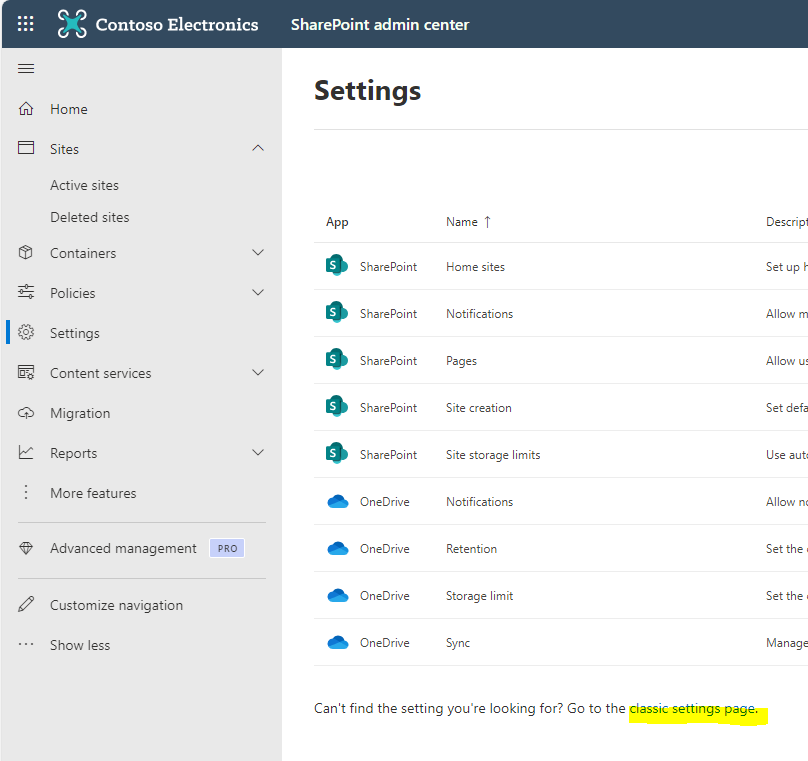808x761 pixels.
Task: Open the Sync setting
Action: tap(458, 643)
